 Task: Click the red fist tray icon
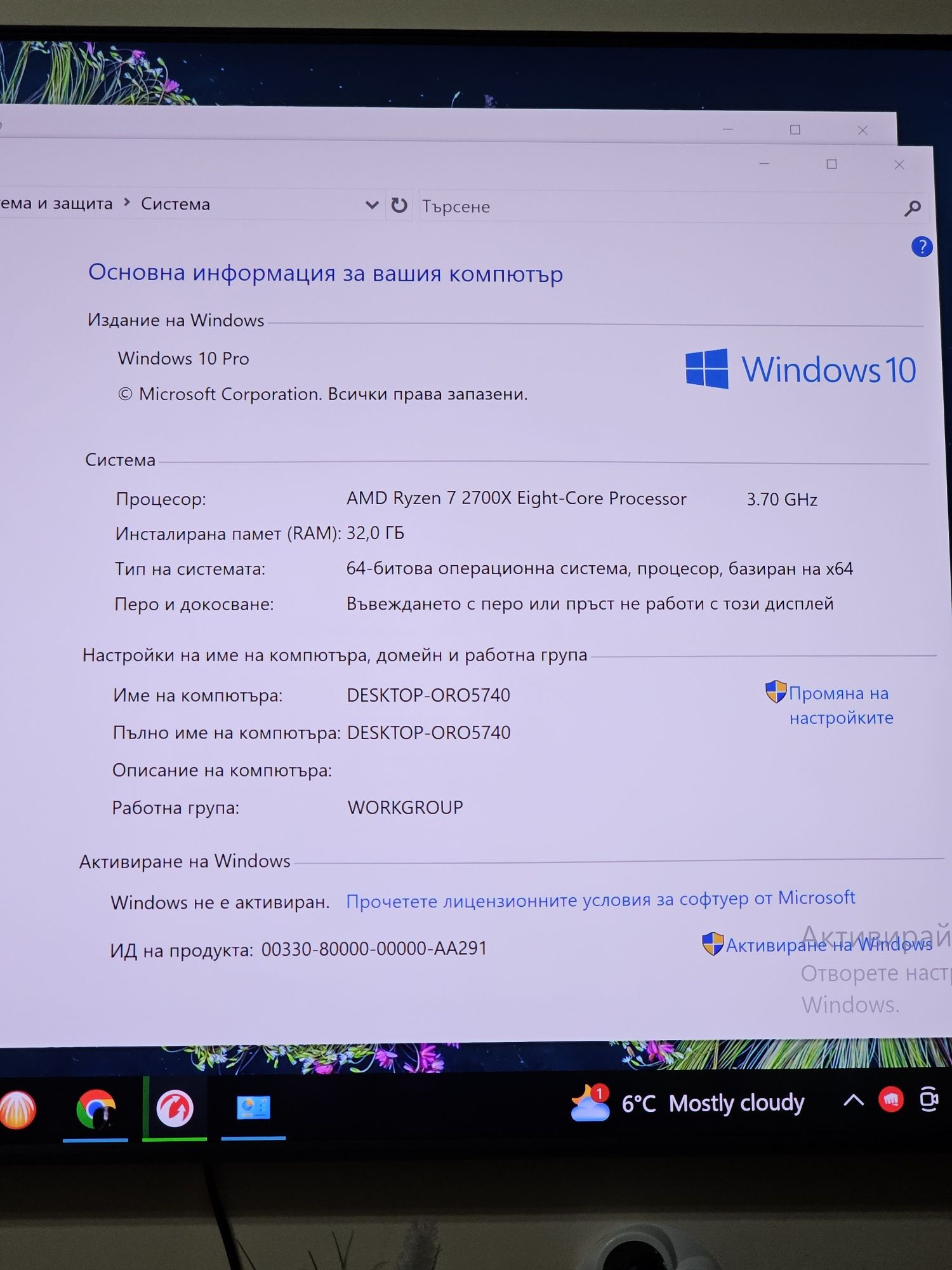pos(891,1099)
